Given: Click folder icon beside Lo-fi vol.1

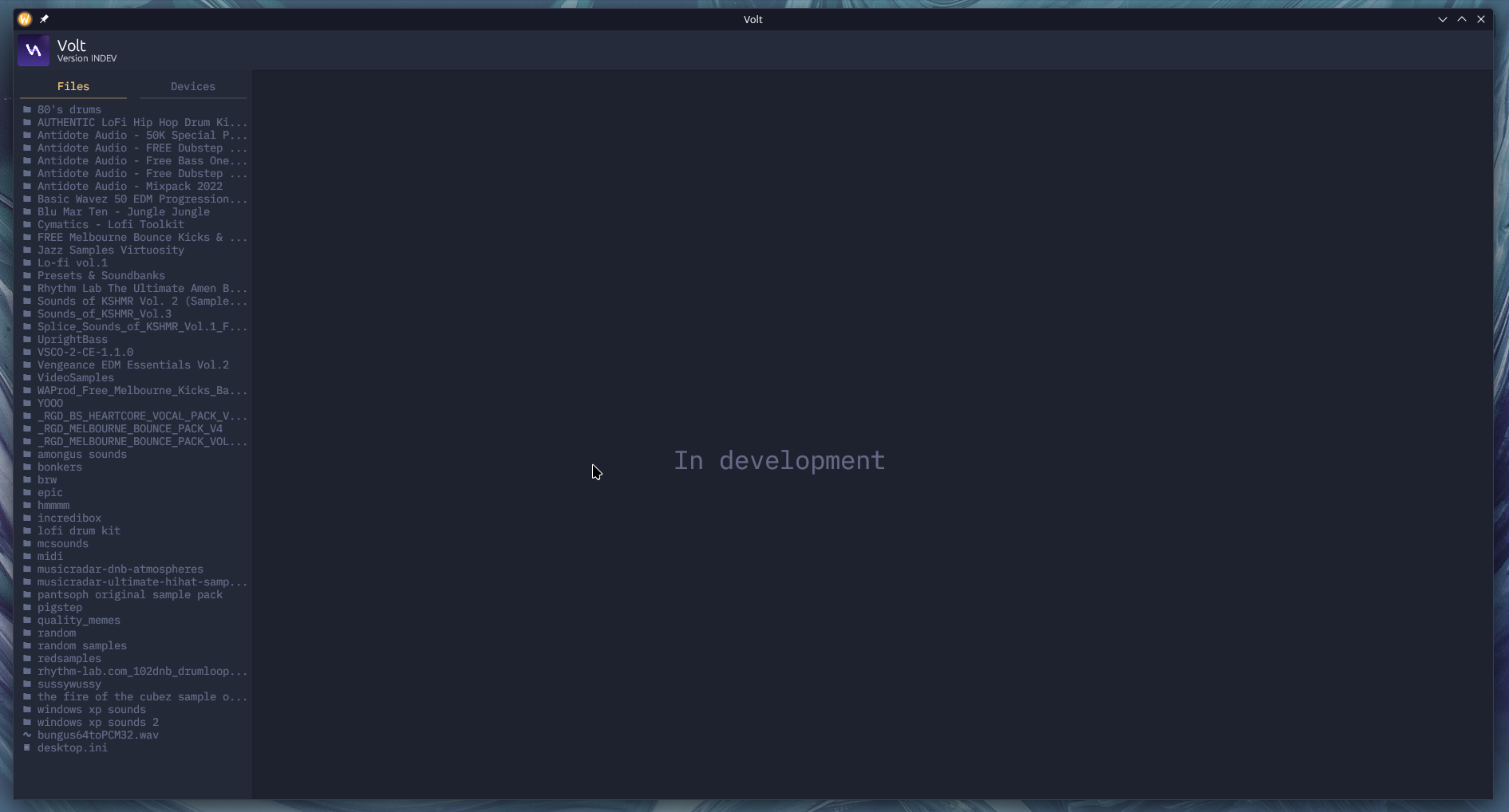Looking at the screenshot, I should click(27, 262).
